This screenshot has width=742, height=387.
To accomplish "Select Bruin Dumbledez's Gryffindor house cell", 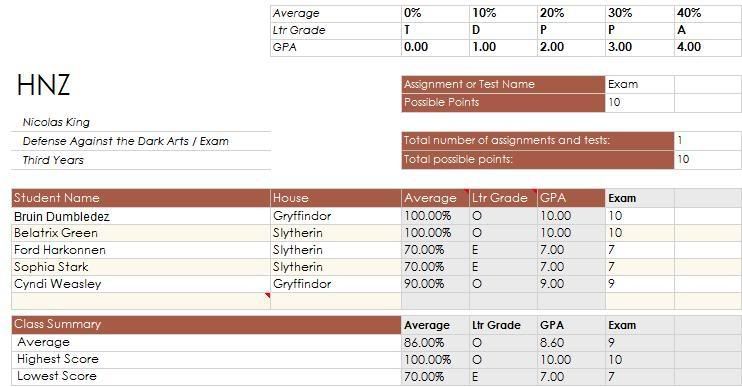I will pos(336,216).
